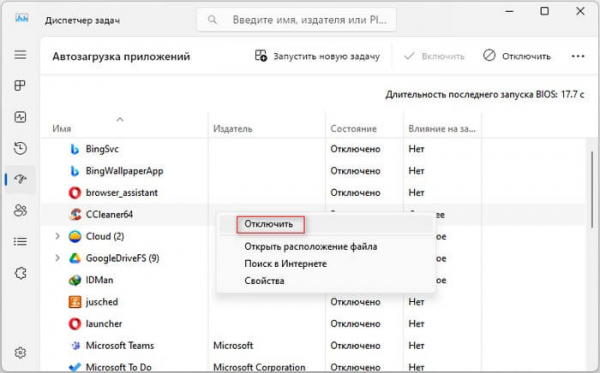Image resolution: width=600 pixels, height=373 pixels.
Task: Click Microsoft Corporation publisher cell
Action: click(x=259, y=367)
